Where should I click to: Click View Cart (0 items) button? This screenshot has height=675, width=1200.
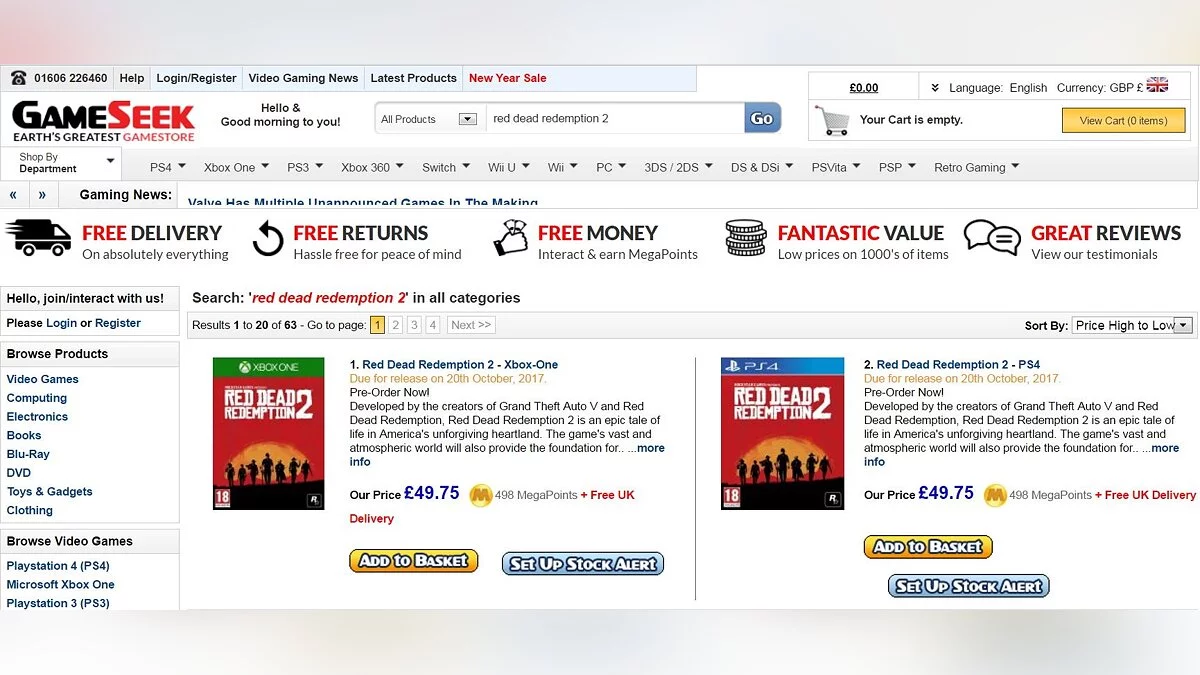pos(1123,120)
